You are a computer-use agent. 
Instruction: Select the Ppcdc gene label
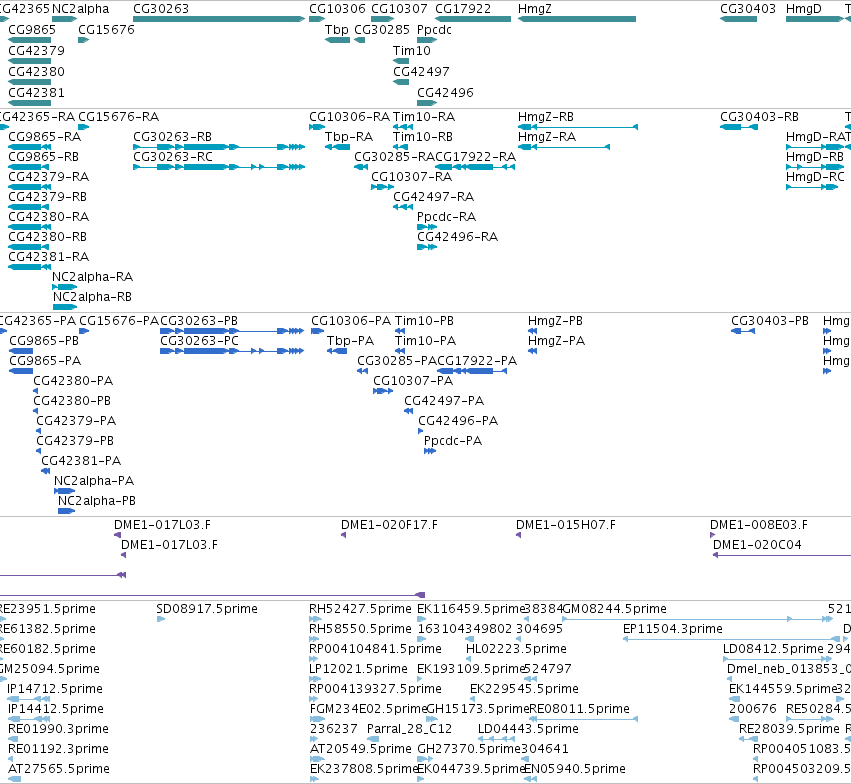click(x=434, y=29)
